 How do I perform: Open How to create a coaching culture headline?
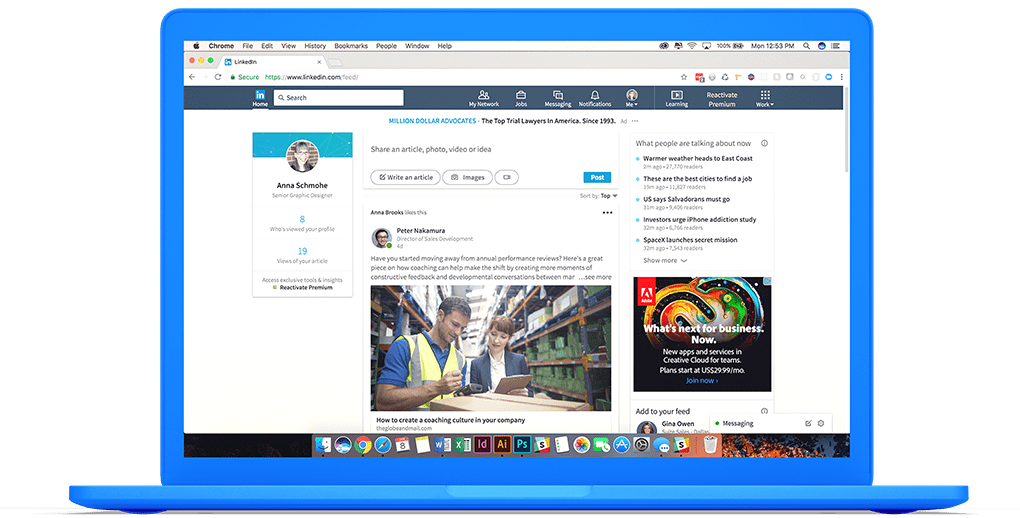click(450, 420)
